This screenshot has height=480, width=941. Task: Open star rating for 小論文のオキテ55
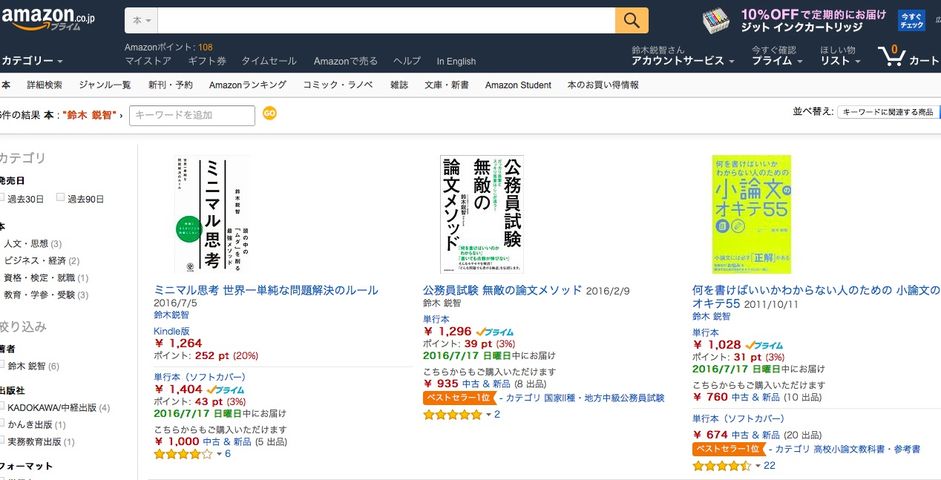tap(721, 466)
